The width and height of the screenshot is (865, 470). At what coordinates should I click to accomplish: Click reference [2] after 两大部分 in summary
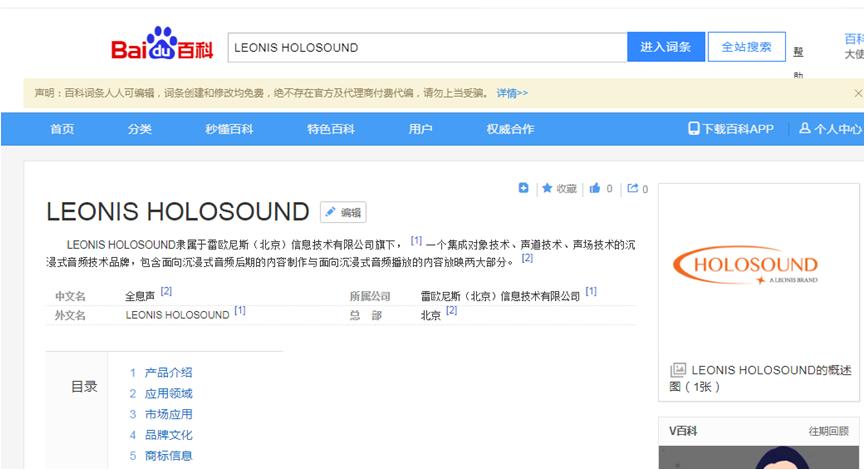[x=527, y=258]
